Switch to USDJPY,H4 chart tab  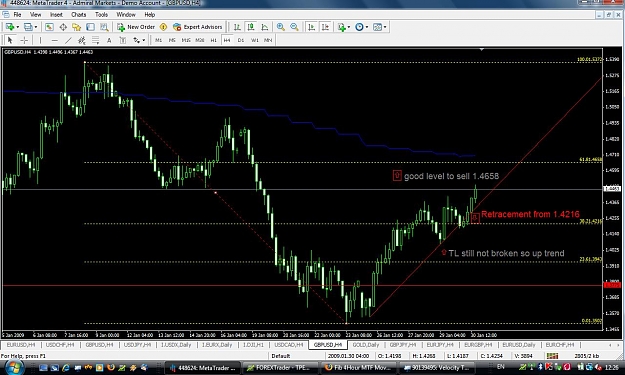(138, 345)
